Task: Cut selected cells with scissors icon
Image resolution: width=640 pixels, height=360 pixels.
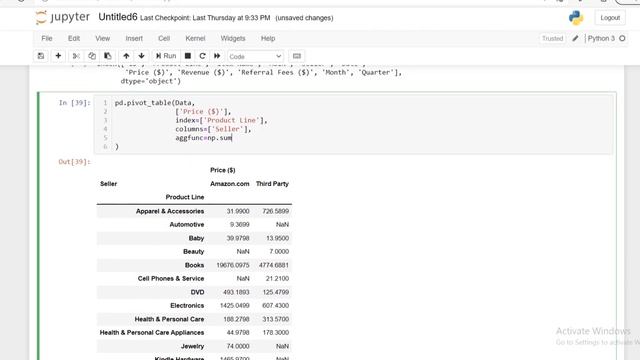Action: (76, 56)
